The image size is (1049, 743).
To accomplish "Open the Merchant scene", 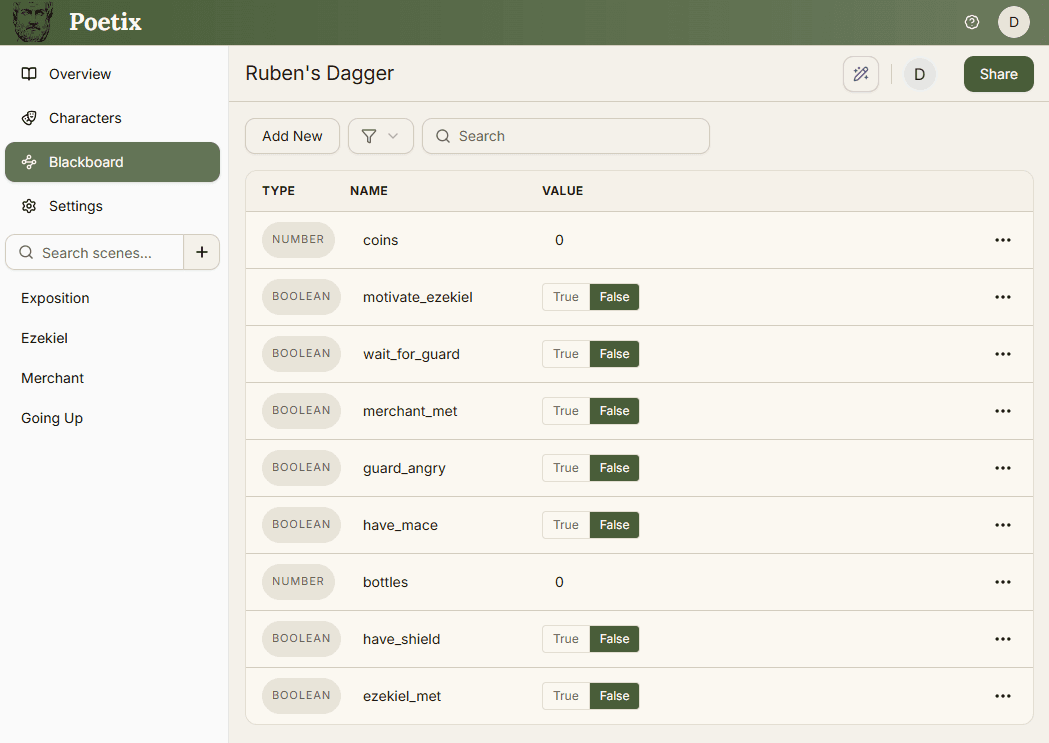I will (x=52, y=379).
